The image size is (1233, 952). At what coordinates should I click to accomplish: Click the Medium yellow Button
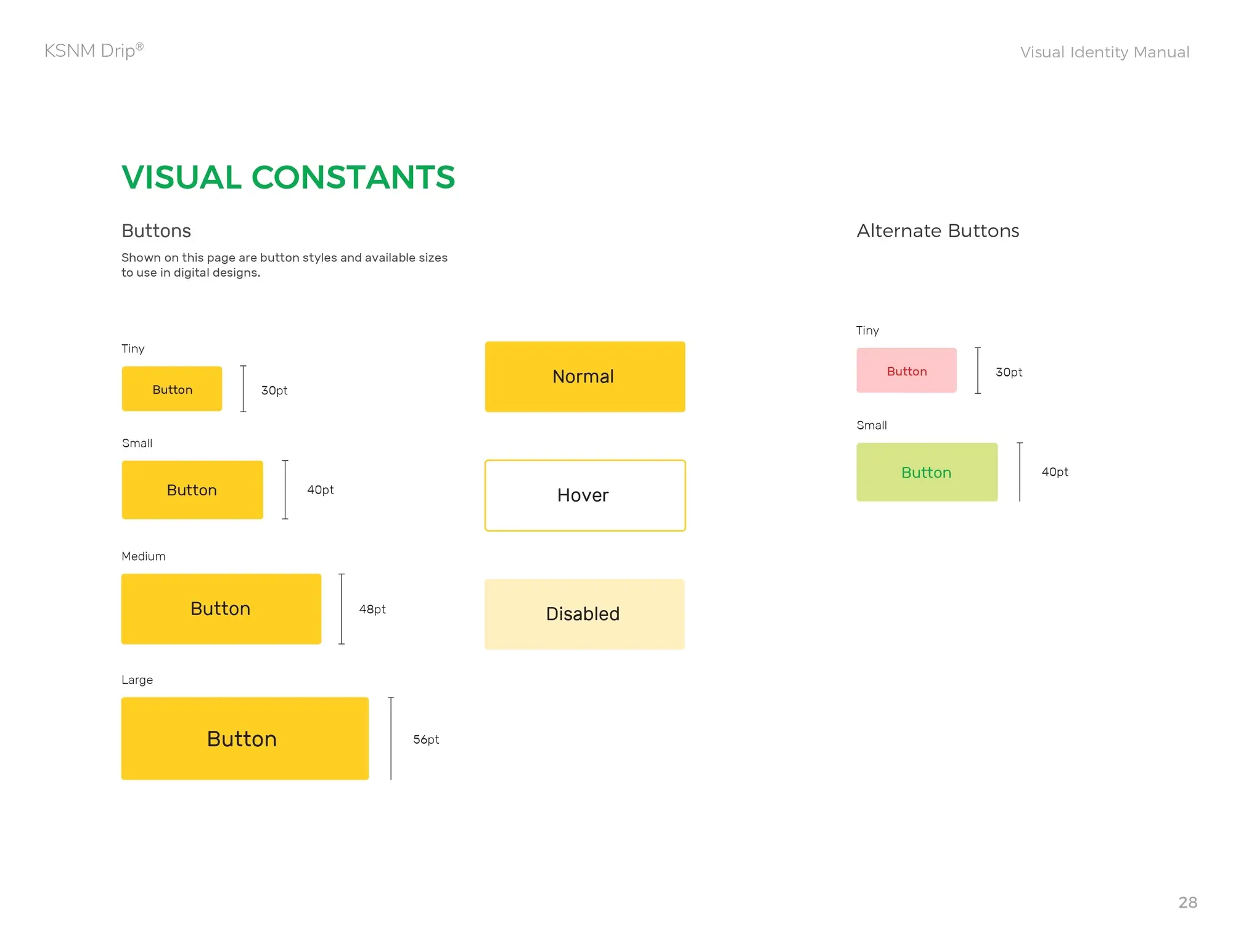click(221, 609)
